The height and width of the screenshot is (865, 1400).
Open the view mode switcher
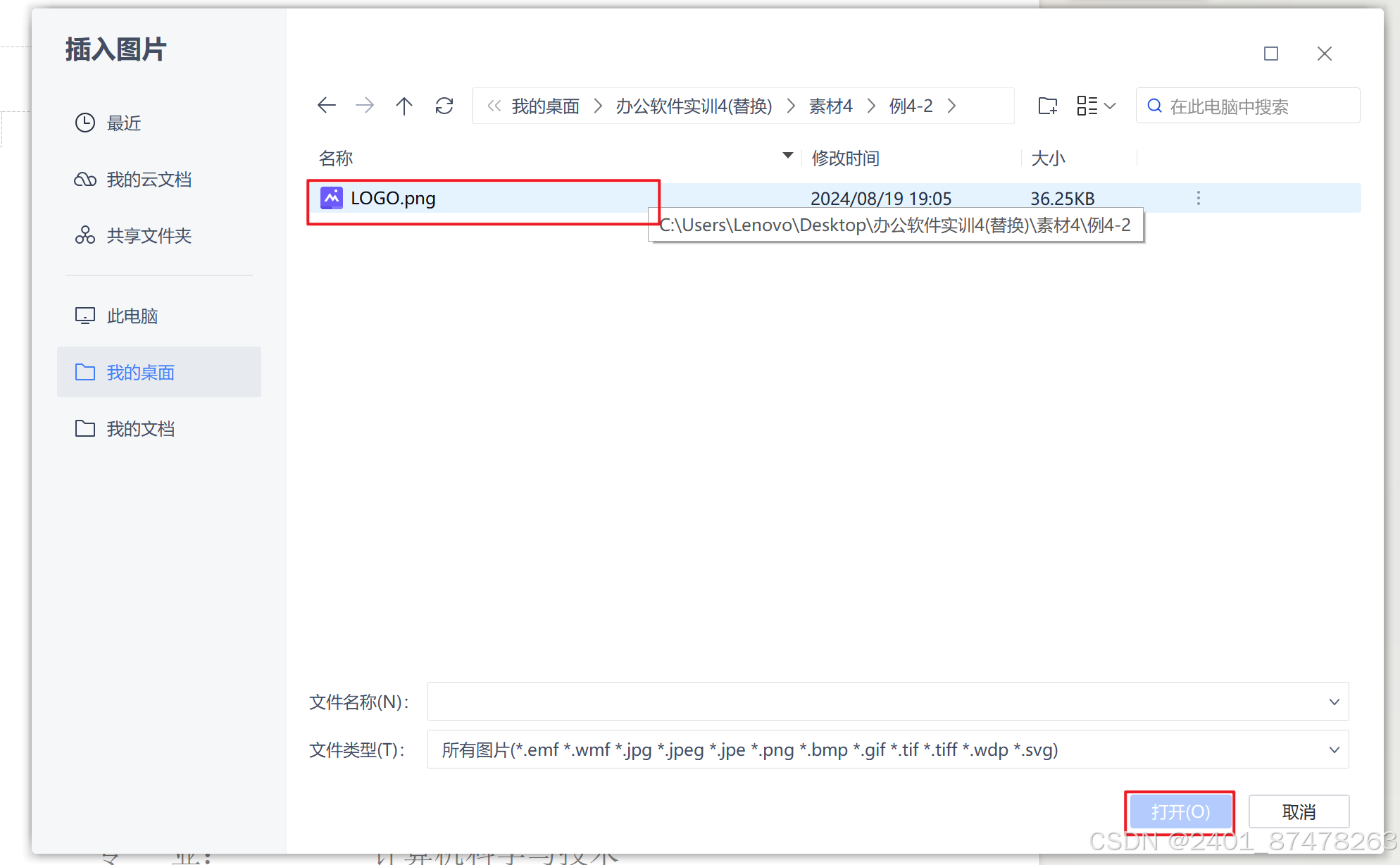click(x=1096, y=106)
